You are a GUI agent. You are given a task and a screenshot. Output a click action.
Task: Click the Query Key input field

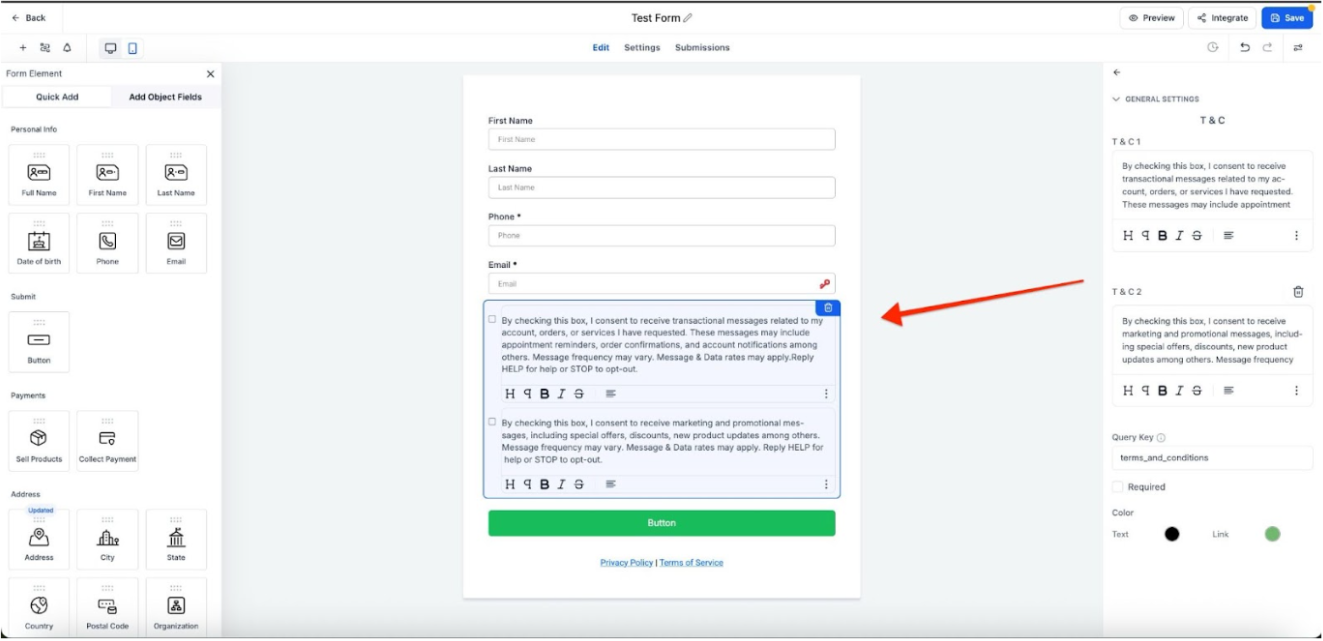tap(1212, 458)
